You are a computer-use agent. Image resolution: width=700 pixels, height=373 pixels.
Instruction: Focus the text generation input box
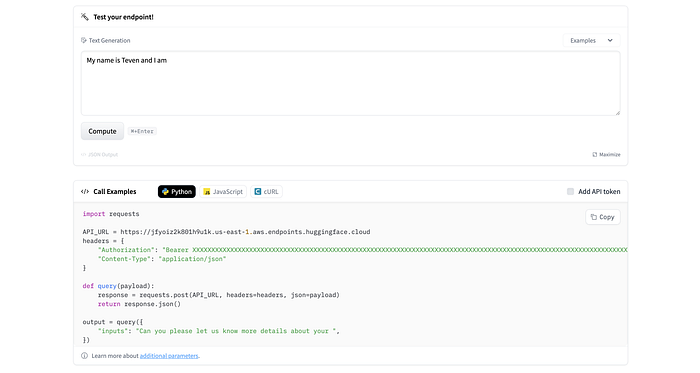click(350, 83)
